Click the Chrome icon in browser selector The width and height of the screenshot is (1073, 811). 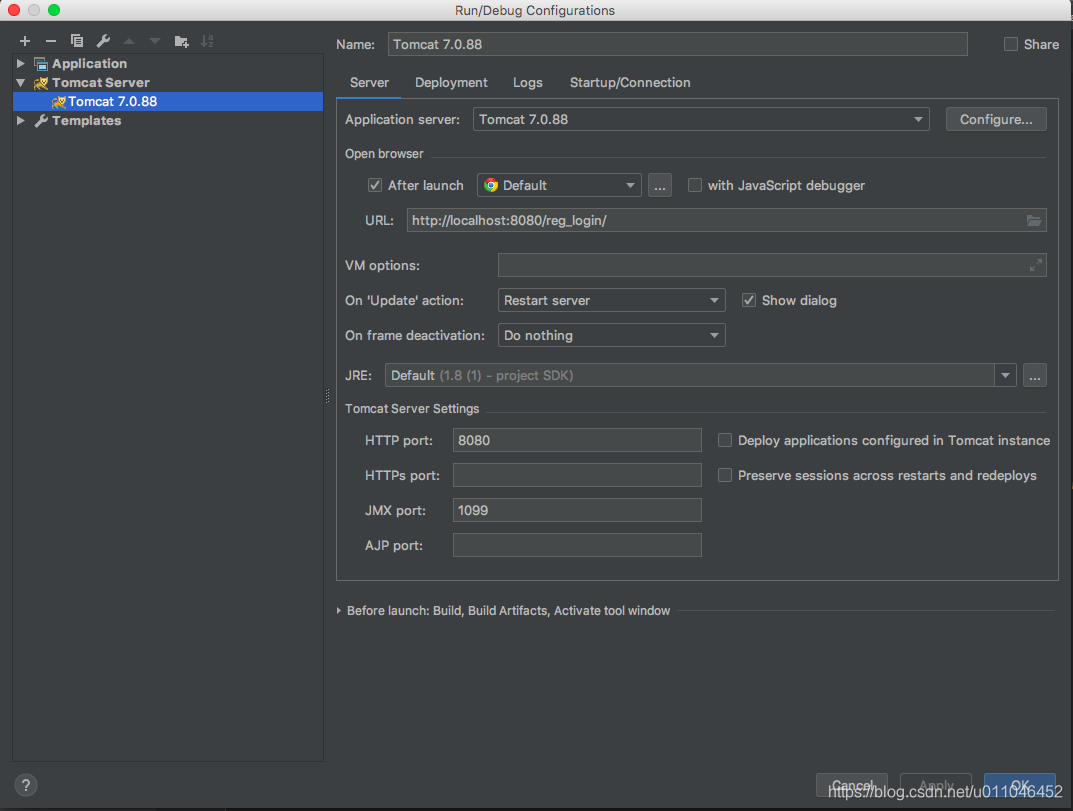click(491, 185)
